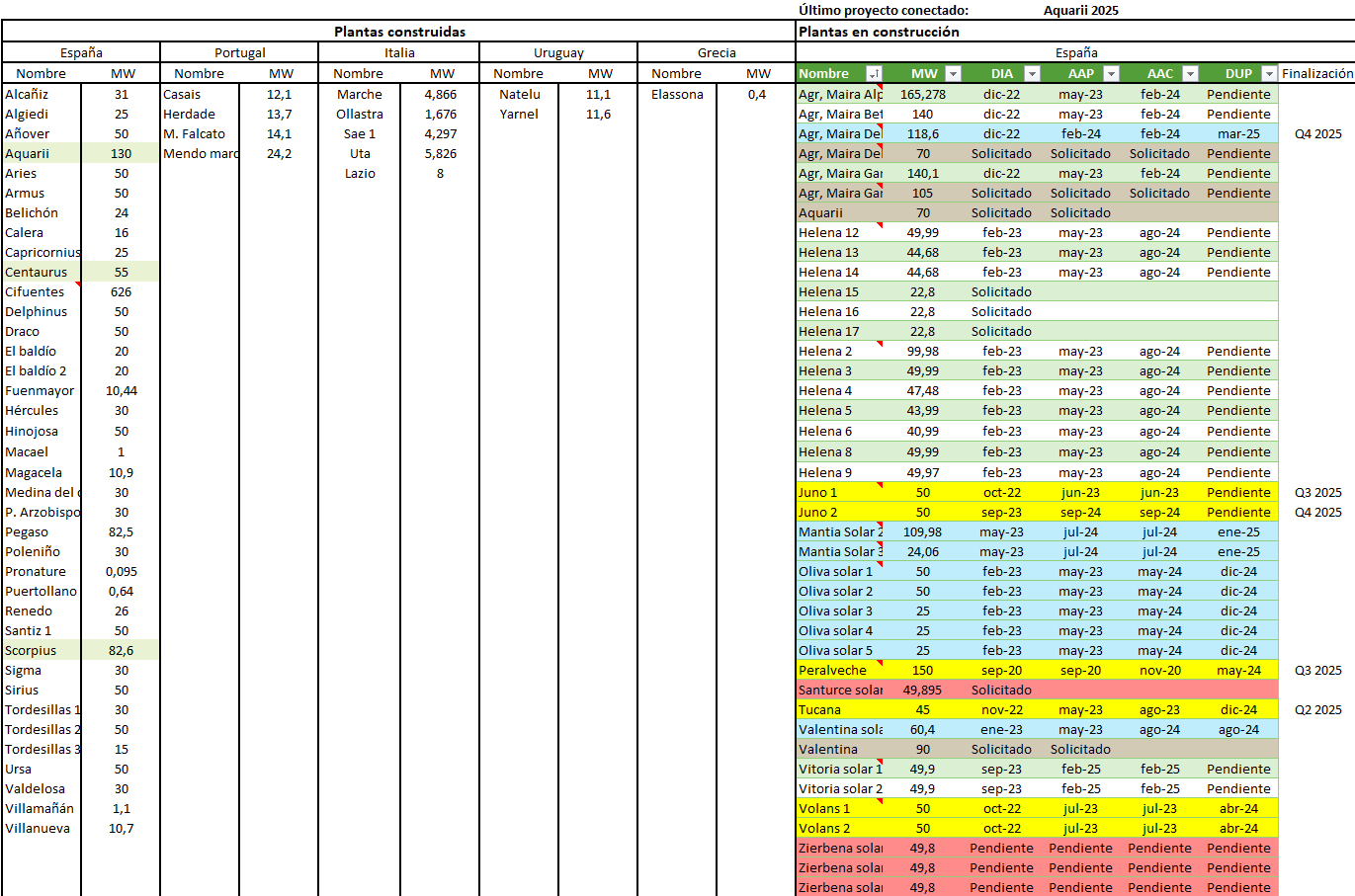Open the DUP column filter dropdown

[1269, 74]
